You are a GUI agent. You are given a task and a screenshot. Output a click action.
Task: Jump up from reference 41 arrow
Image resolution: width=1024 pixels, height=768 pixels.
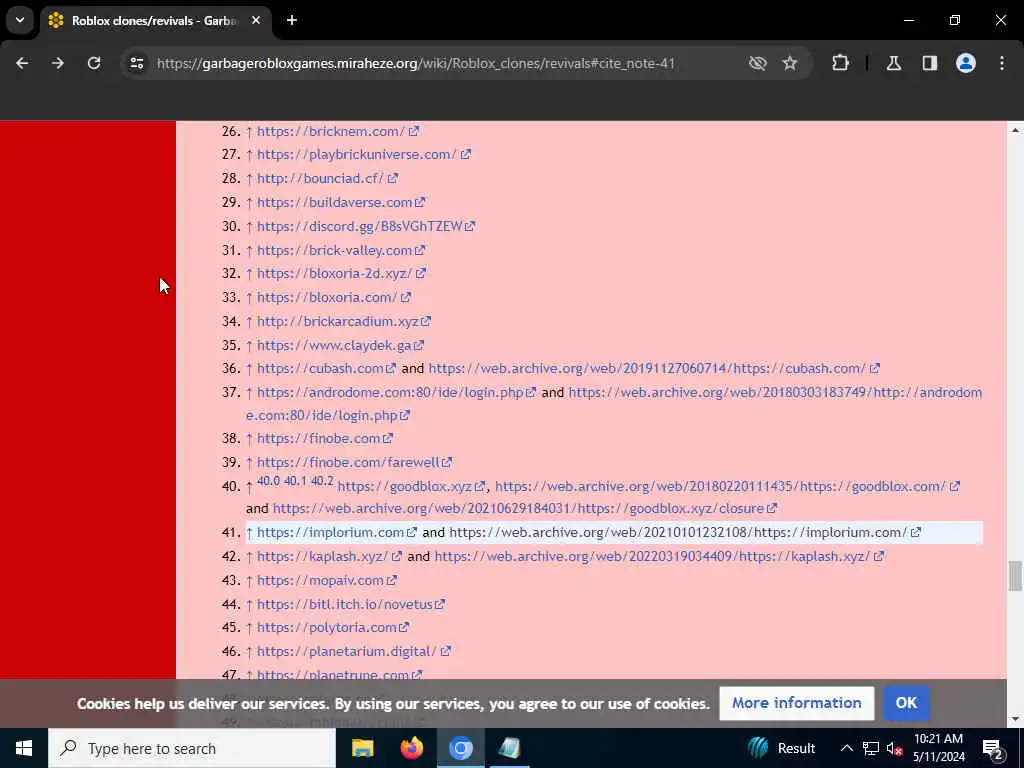pyautogui.click(x=249, y=533)
